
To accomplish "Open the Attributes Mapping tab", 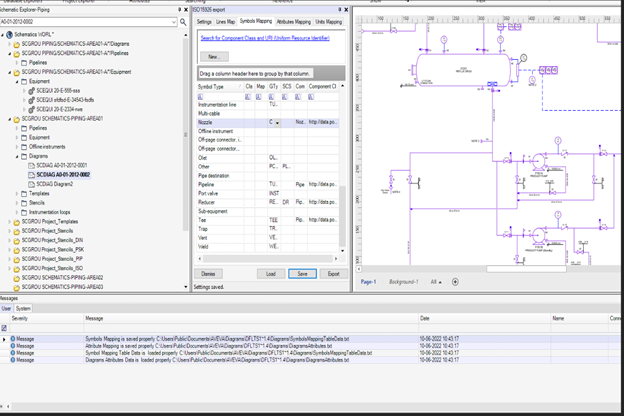I will point(294,22).
